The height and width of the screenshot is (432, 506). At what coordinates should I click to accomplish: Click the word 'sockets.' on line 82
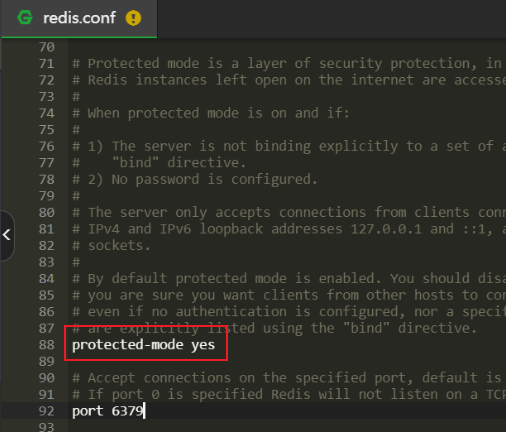point(119,246)
